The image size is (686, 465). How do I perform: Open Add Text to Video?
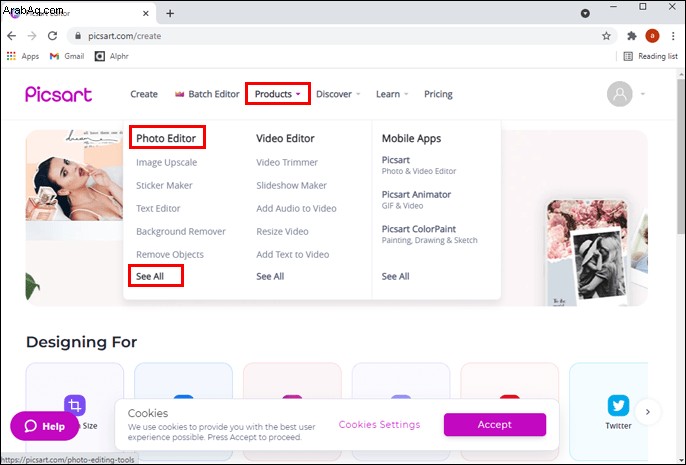[293, 255]
